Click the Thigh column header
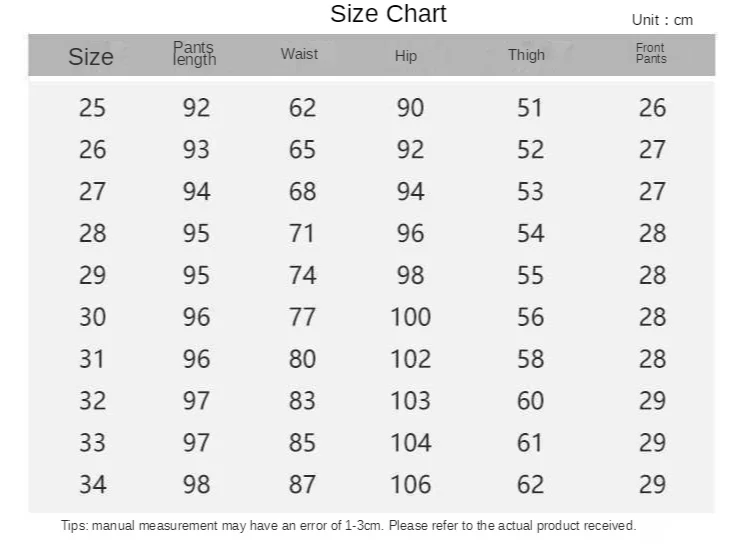 (x=526, y=55)
